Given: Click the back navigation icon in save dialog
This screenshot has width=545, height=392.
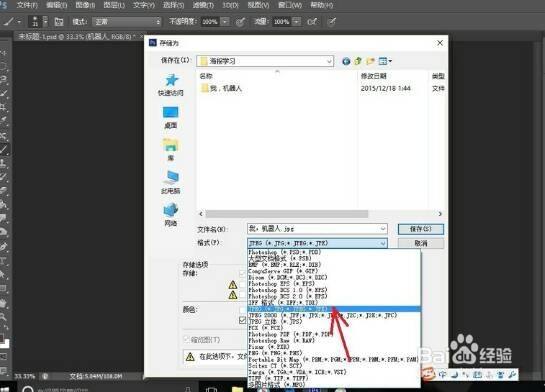Looking at the screenshot, I should [x=346, y=61].
